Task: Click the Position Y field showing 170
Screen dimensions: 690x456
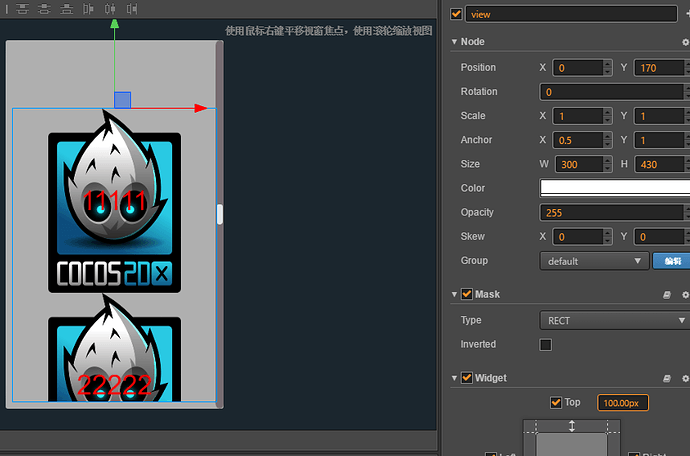Action: 659,68
